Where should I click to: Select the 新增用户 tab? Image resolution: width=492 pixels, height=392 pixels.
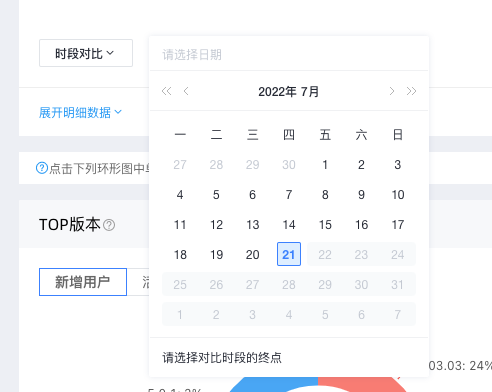click(83, 282)
